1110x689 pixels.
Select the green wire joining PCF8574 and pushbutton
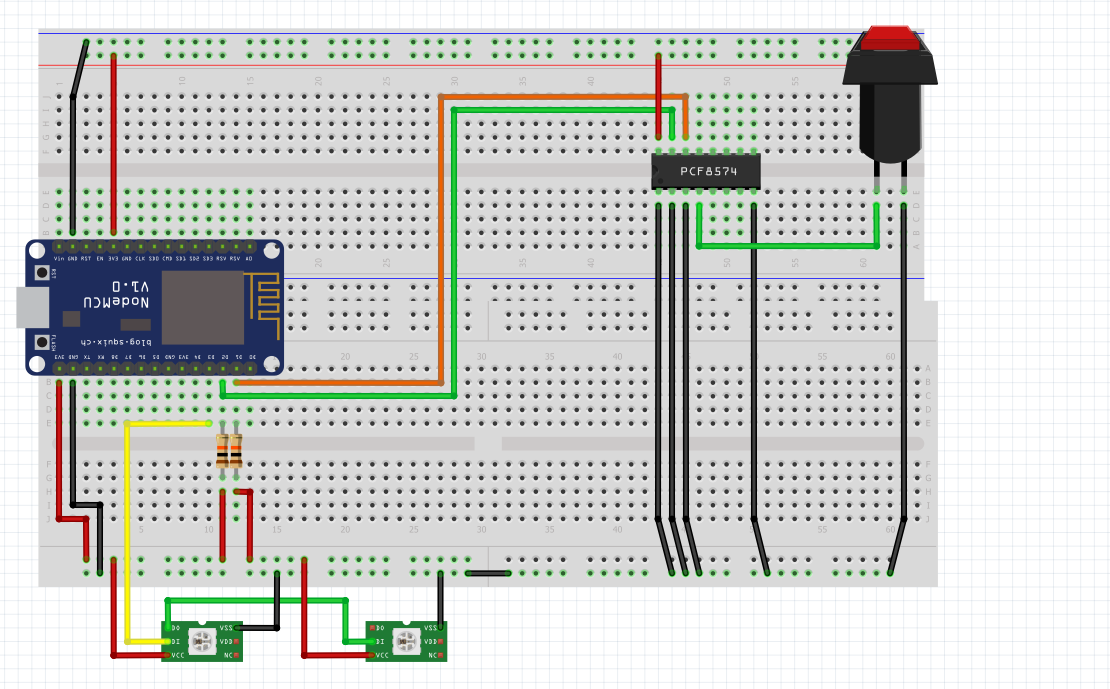click(x=787, y=246)
